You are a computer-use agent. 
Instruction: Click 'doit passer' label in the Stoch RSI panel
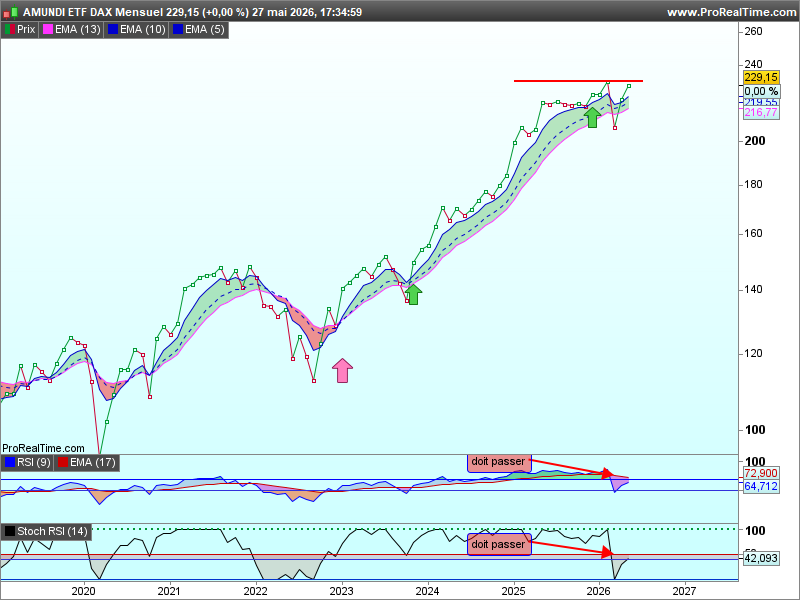coord(499,544)
